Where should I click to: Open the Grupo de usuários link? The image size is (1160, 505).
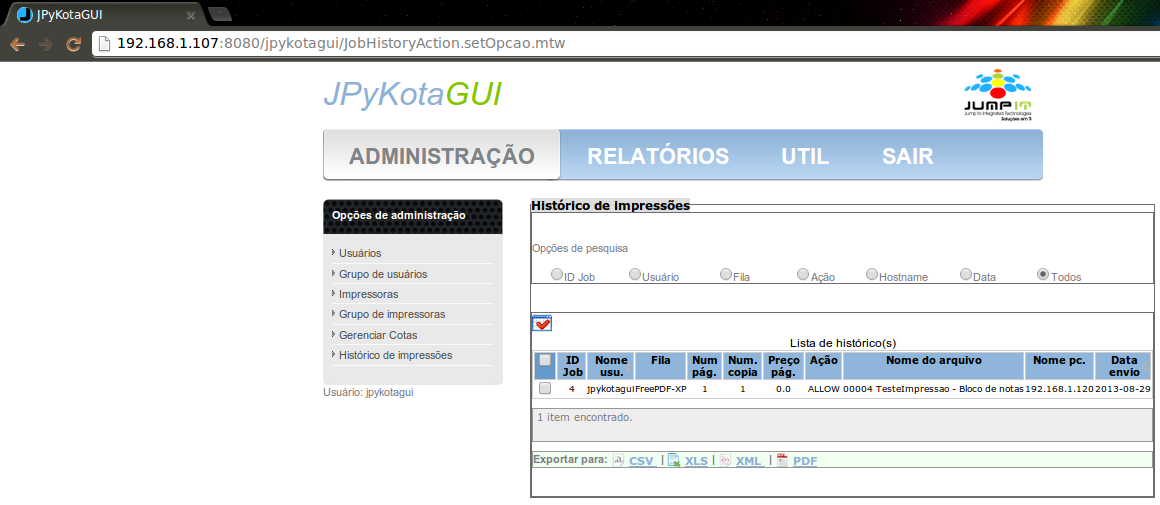click(x=383, y=274)
